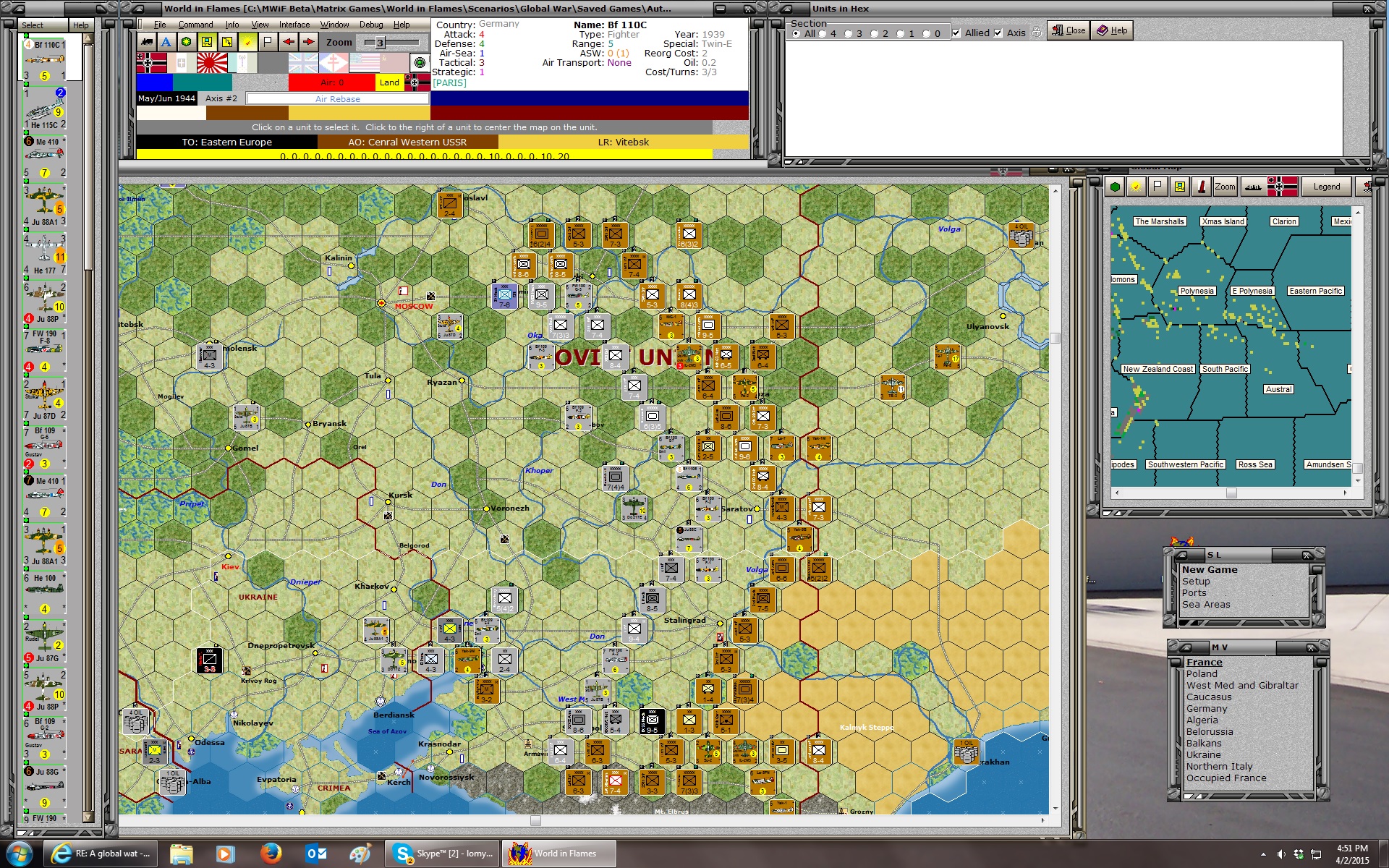Click the blue letter A toolbar icon
Viewport: 1389px width, 868px height.
(x=166, y=42)
